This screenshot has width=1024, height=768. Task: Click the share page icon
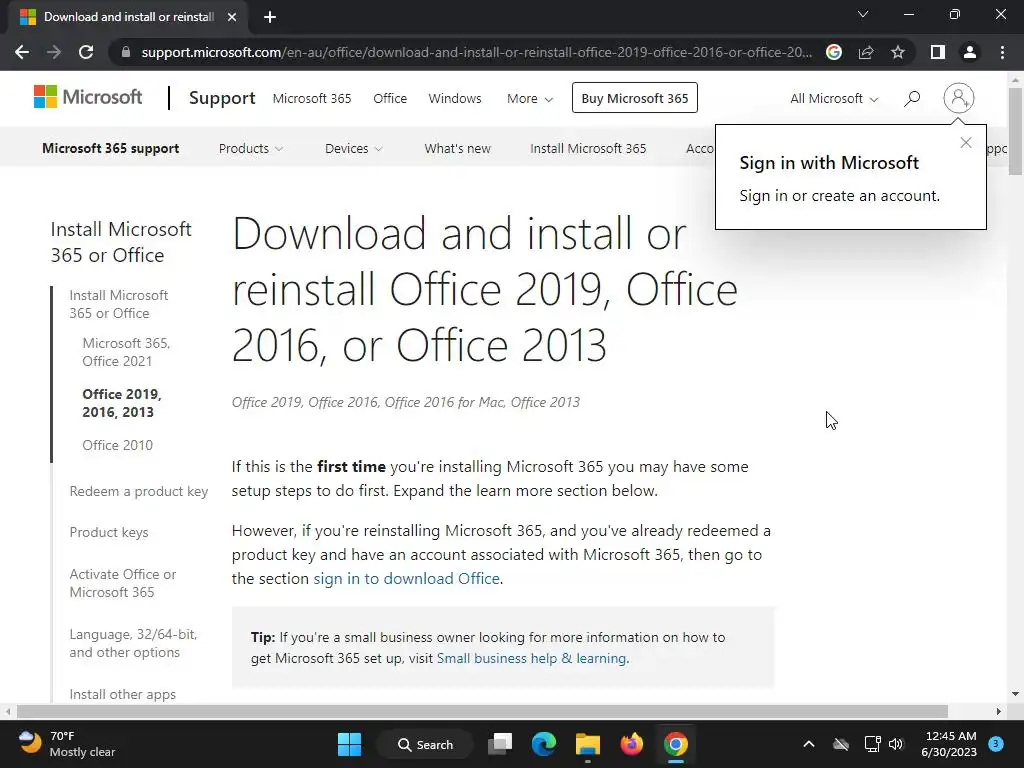[866, 52]
